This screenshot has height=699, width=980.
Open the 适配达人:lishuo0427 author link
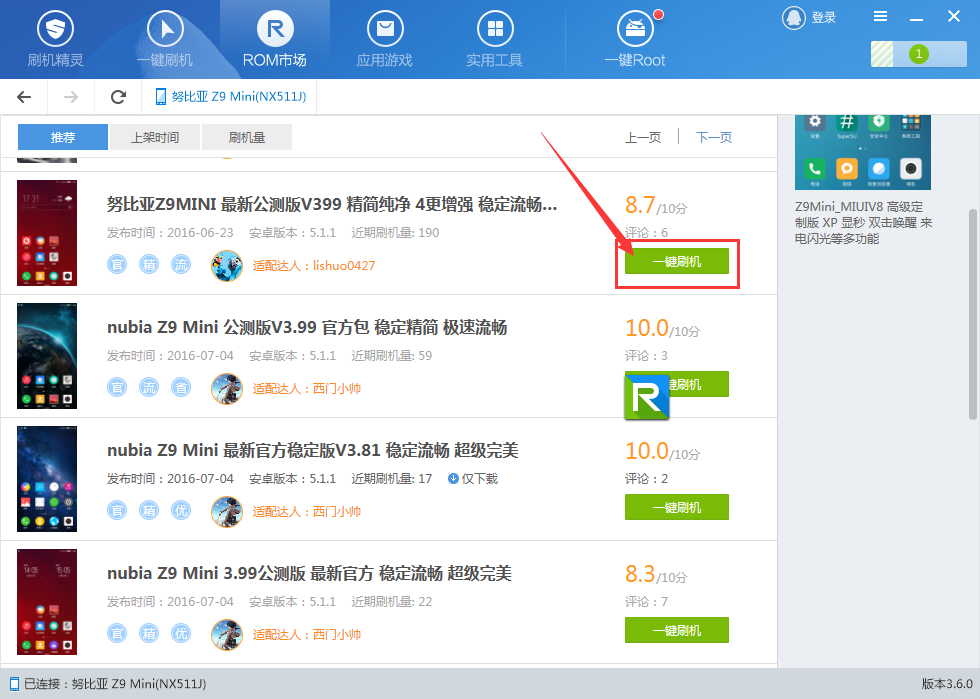[314, 265]
